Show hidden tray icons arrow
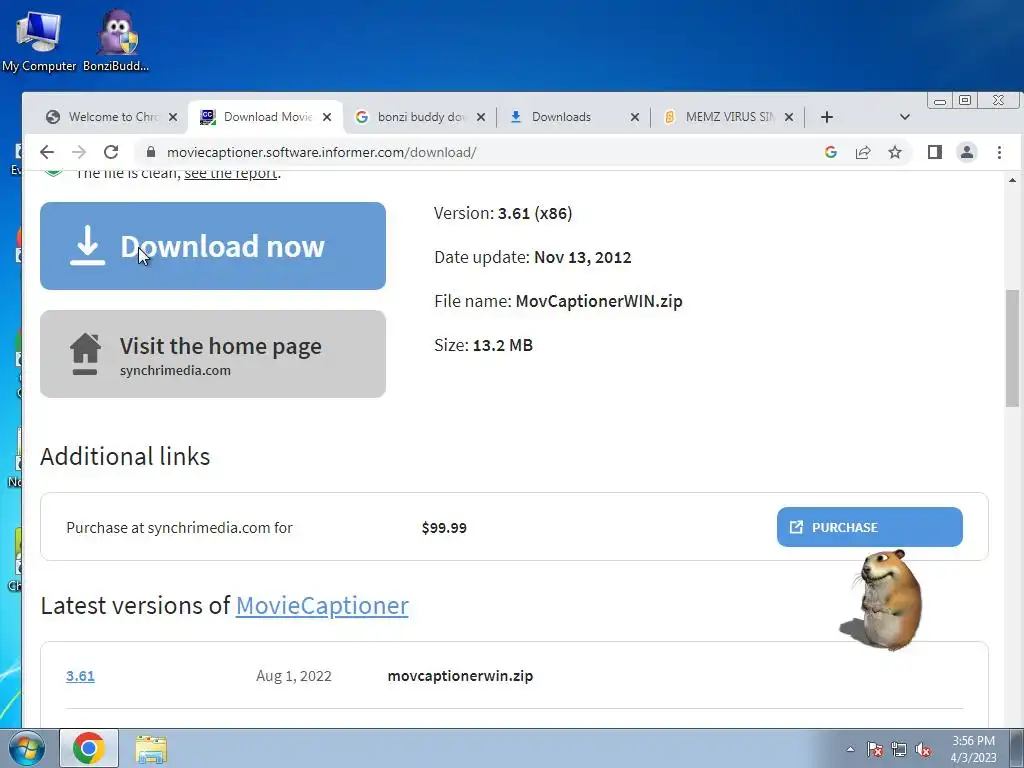This screenshot has width=1024, height=768. click(x=850, y=749)
